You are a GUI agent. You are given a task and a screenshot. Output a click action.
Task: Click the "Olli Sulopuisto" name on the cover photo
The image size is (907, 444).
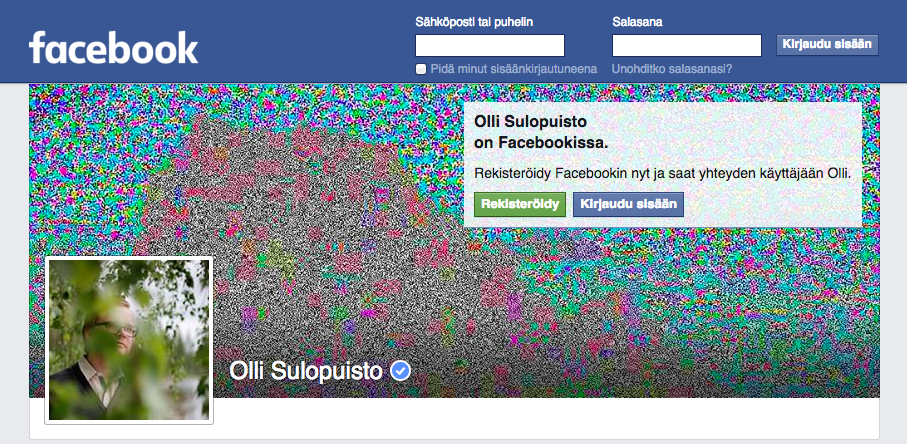(306, 371)
